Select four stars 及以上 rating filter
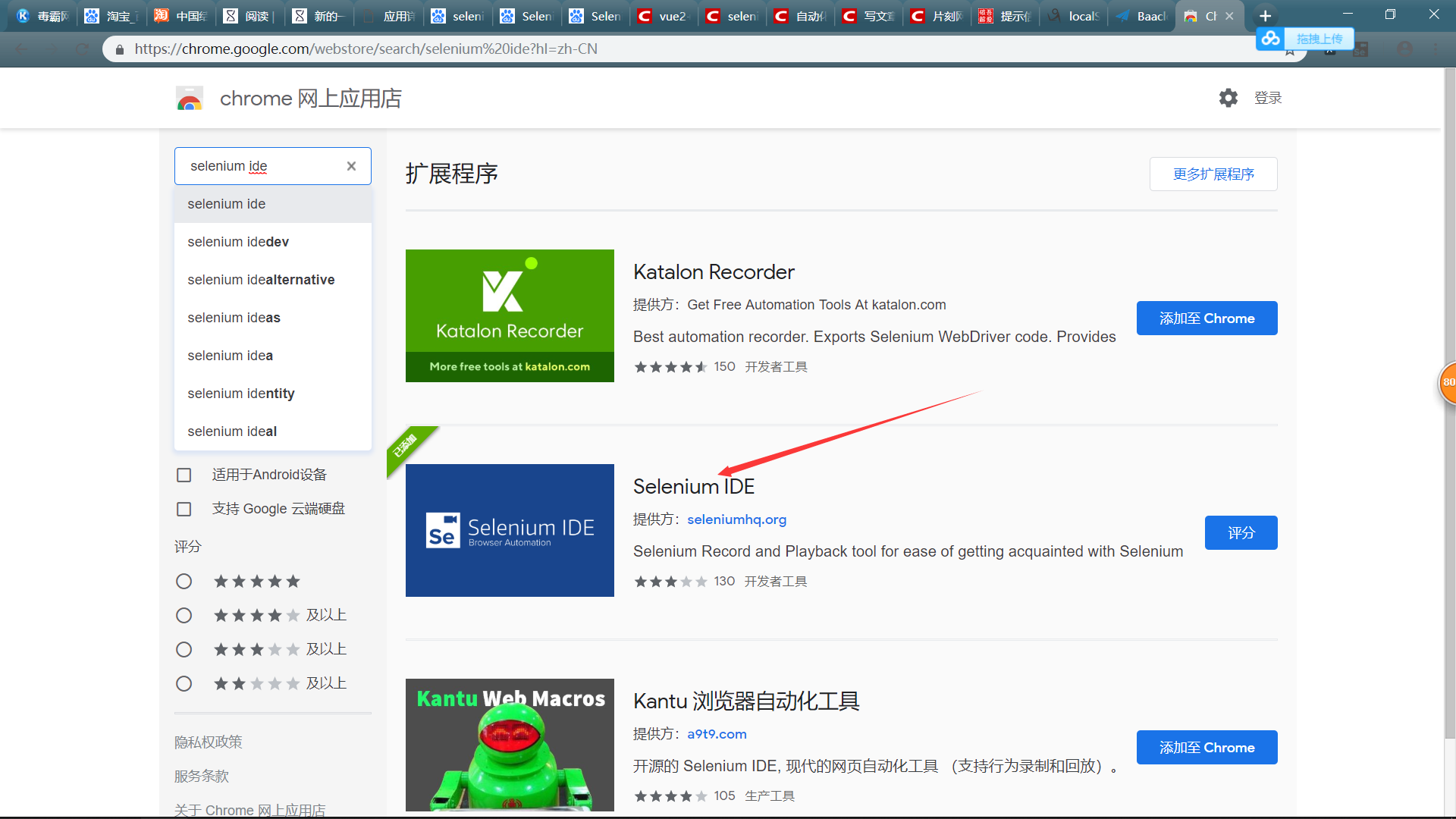 [x=184, y=616]
